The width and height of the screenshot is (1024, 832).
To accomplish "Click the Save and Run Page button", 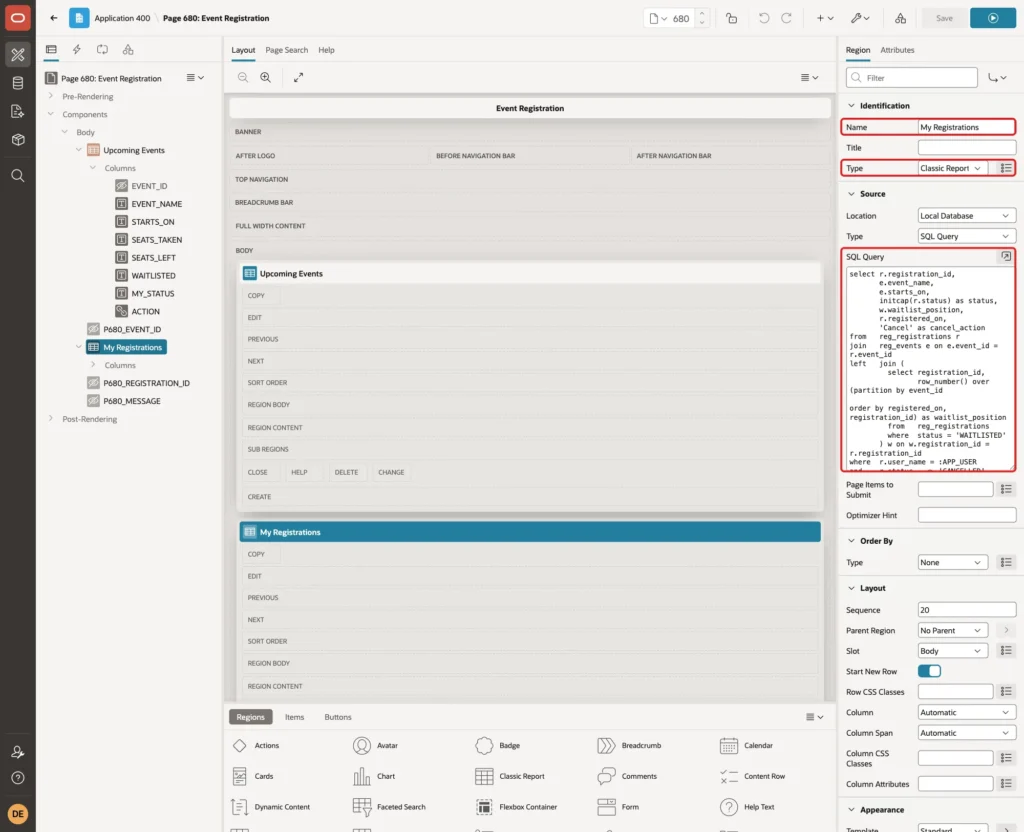I will click(993, 18).
